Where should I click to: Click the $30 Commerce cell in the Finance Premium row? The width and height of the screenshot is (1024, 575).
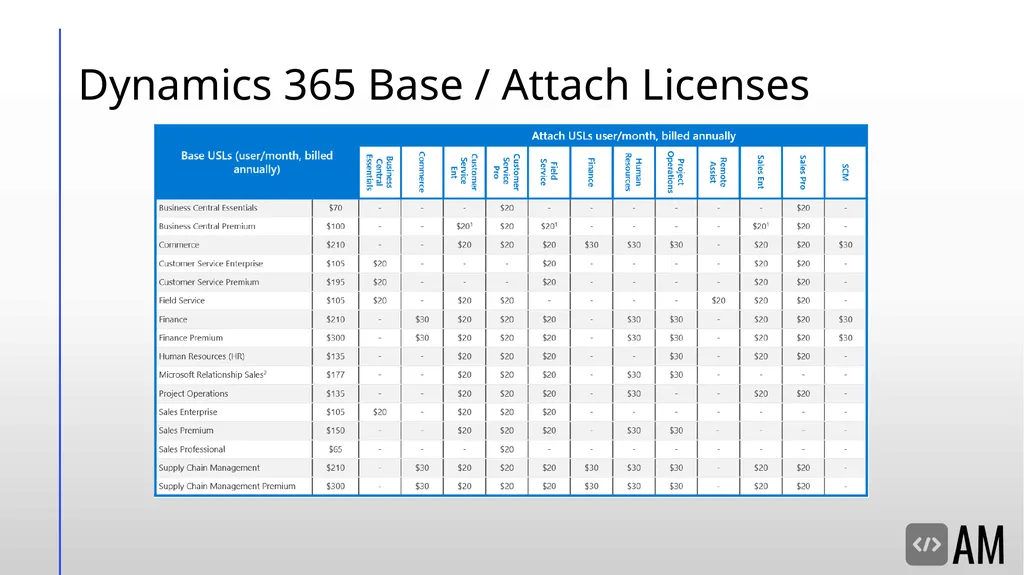click(x=422, y=338)
